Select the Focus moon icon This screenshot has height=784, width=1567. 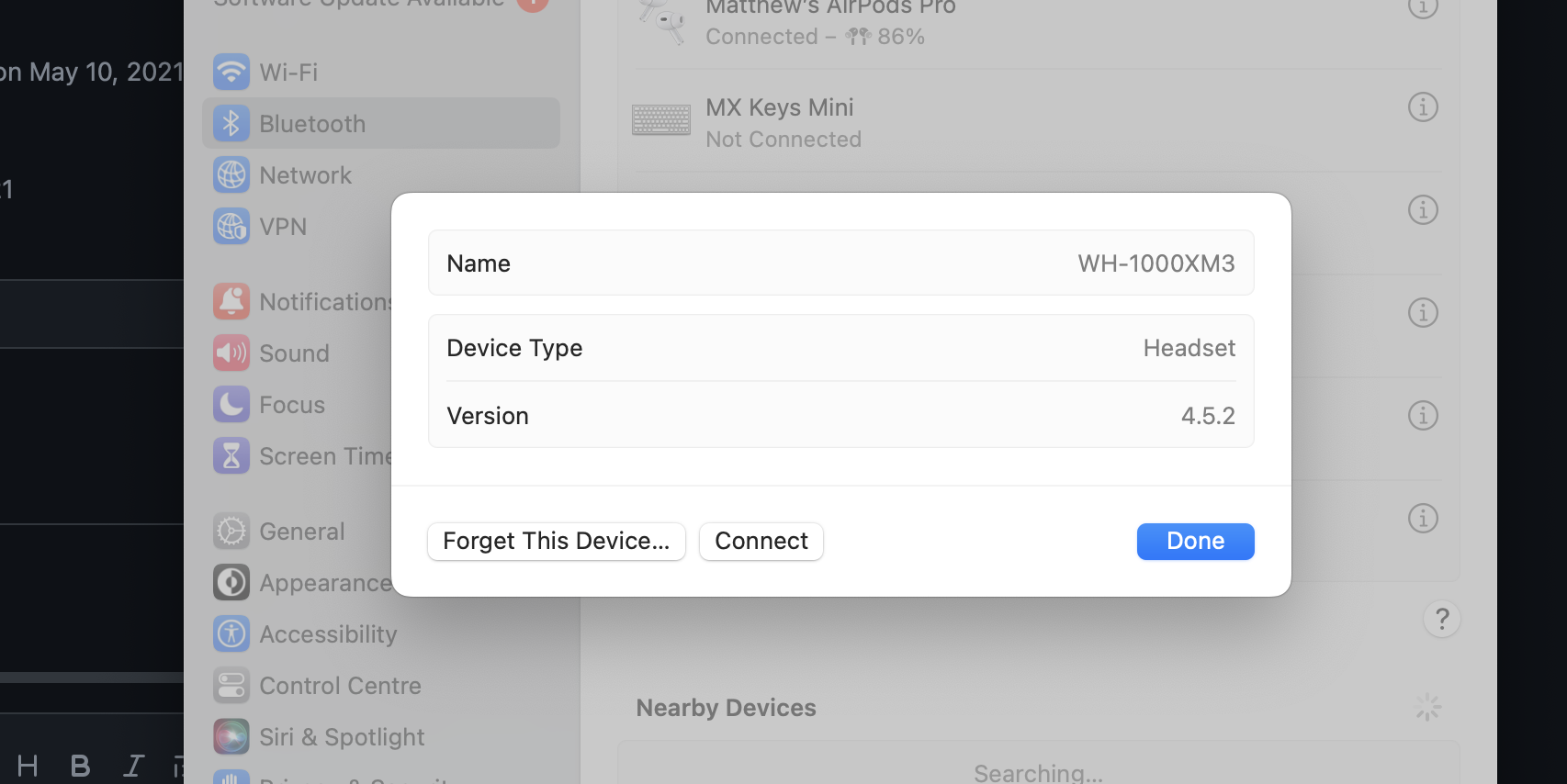click(x=231, y=404)
